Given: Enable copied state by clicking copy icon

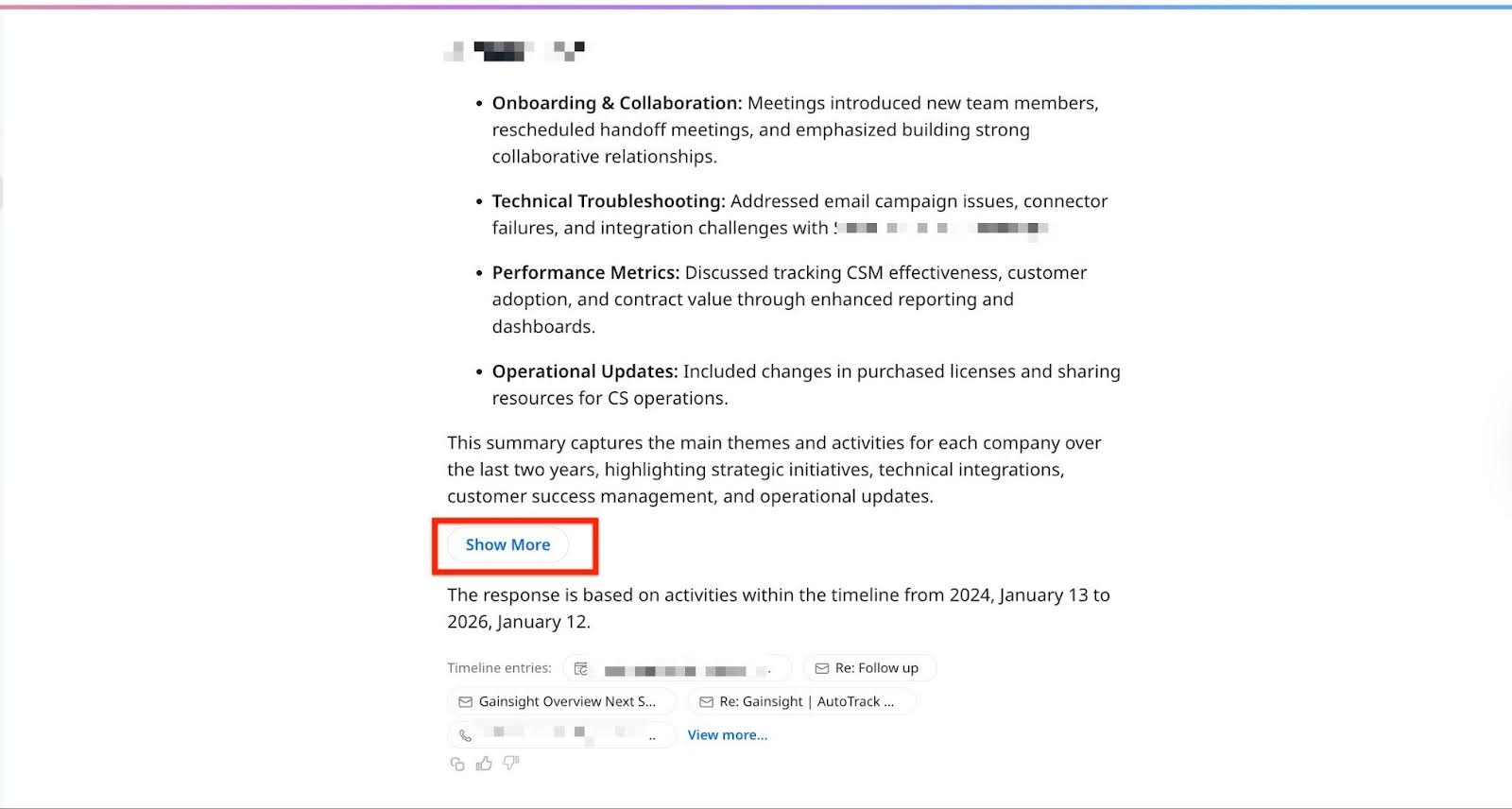Looking at the screenshot, I should click(x=457, y=765).
